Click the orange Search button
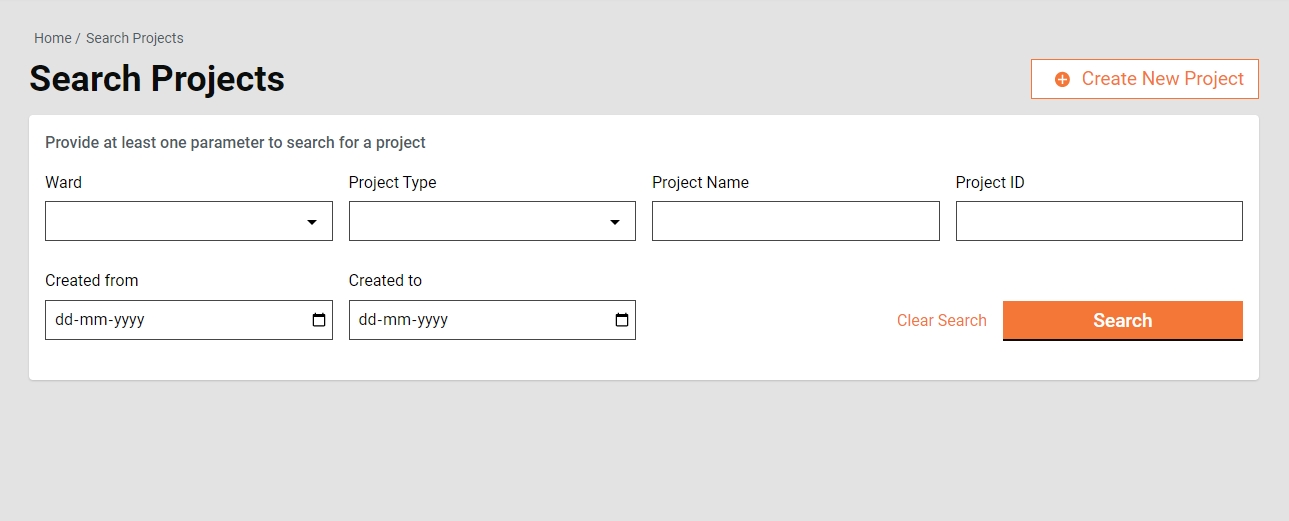This screenshot has height=521, width=1289. pyautogui.click(x=1122, y=320)
